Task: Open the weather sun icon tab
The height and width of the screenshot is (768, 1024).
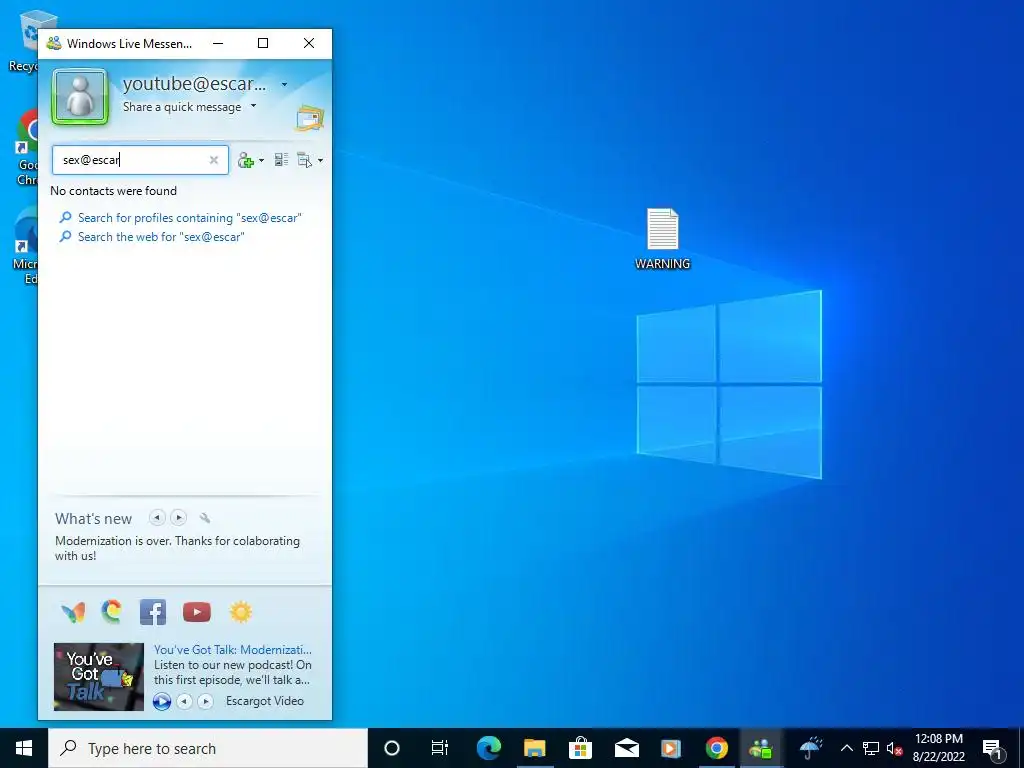Action: pos(240,612)
